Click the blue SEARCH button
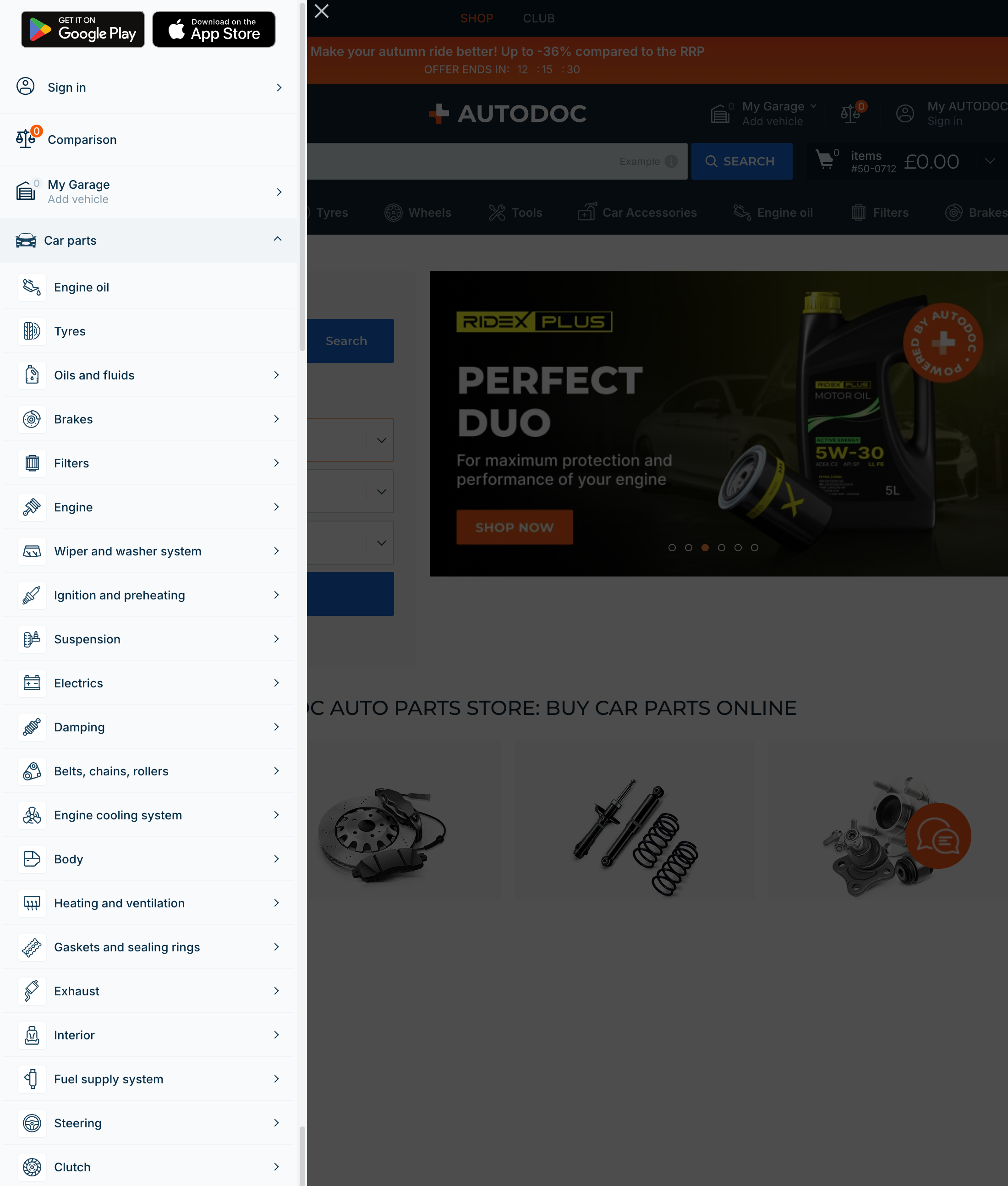Screen dimensions: 1008x1186 point(741,161)
